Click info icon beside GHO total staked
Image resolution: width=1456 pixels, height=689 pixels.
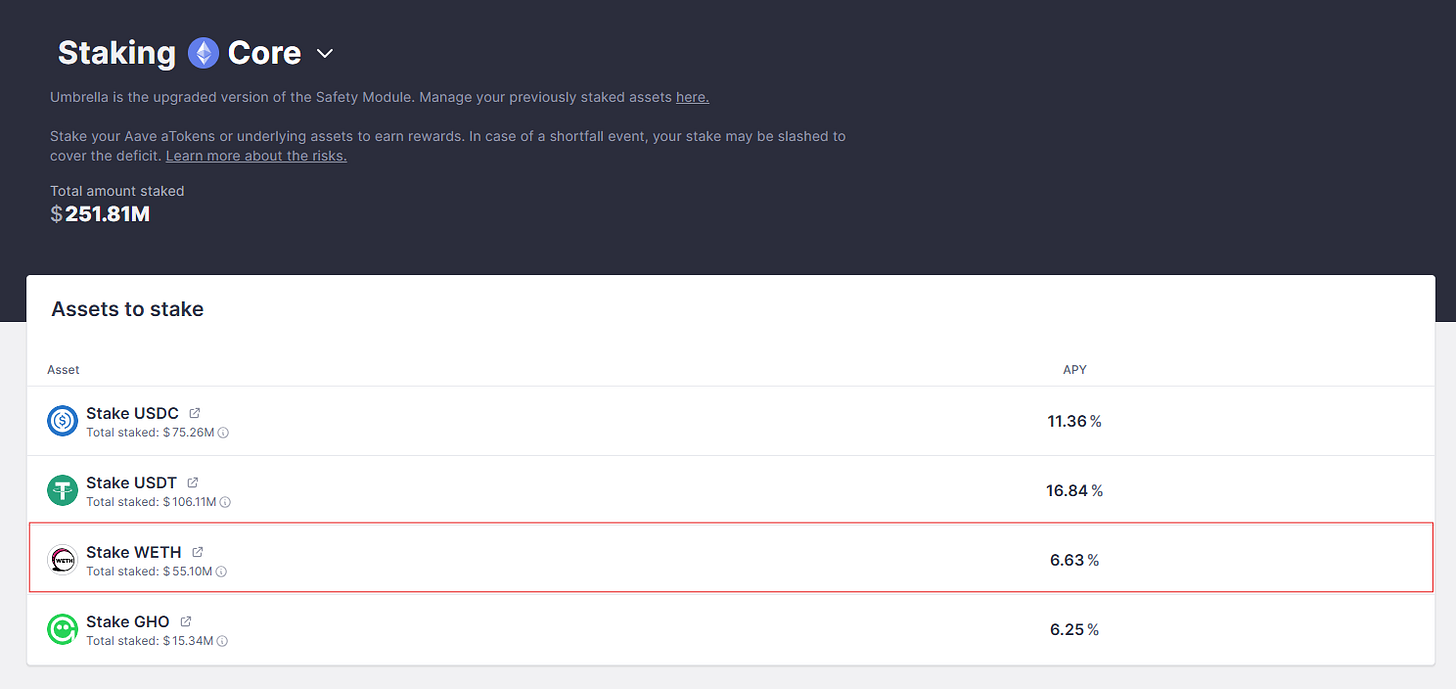pos(222,641)
